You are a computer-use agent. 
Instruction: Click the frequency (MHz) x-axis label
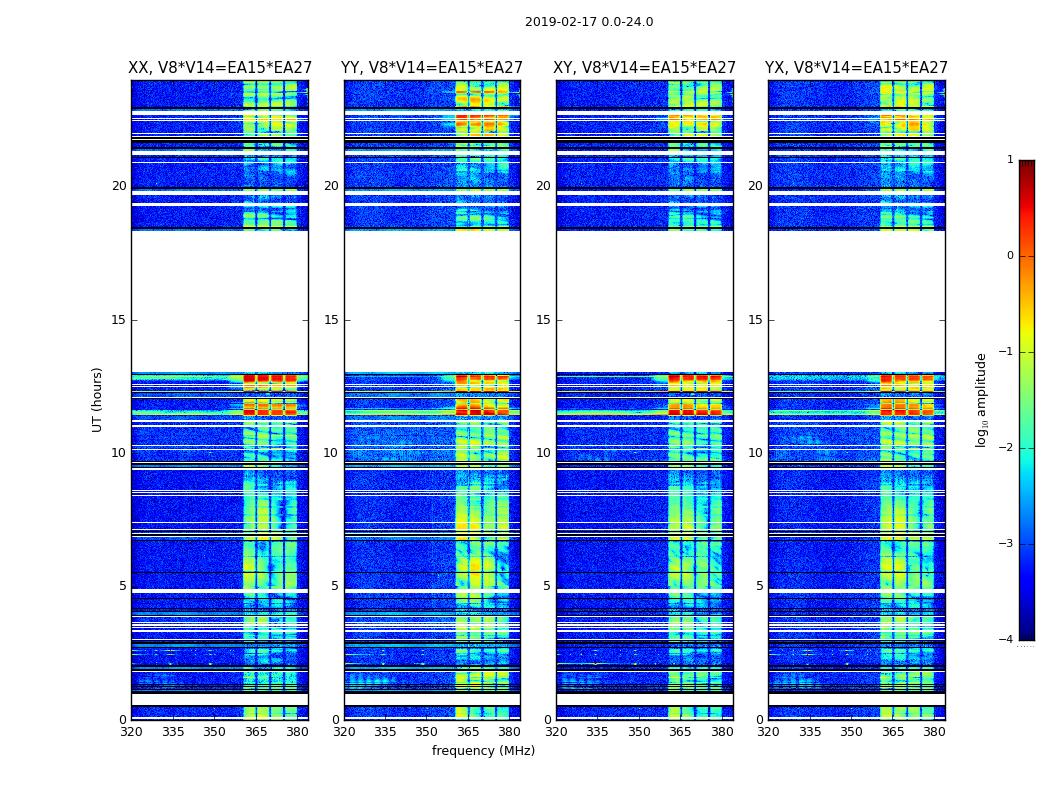coord(483,751)
